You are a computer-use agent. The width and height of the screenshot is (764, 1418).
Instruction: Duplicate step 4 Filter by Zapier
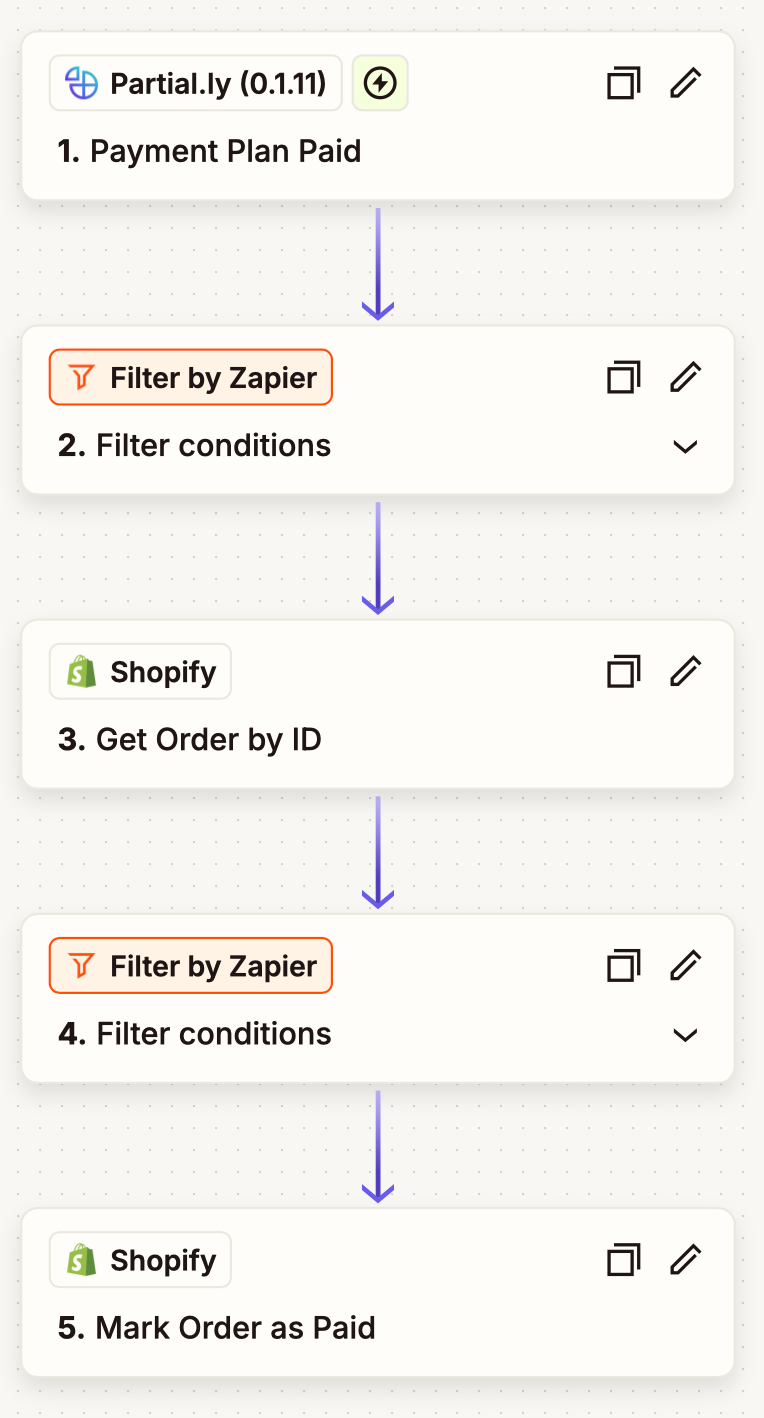(623, 965)
